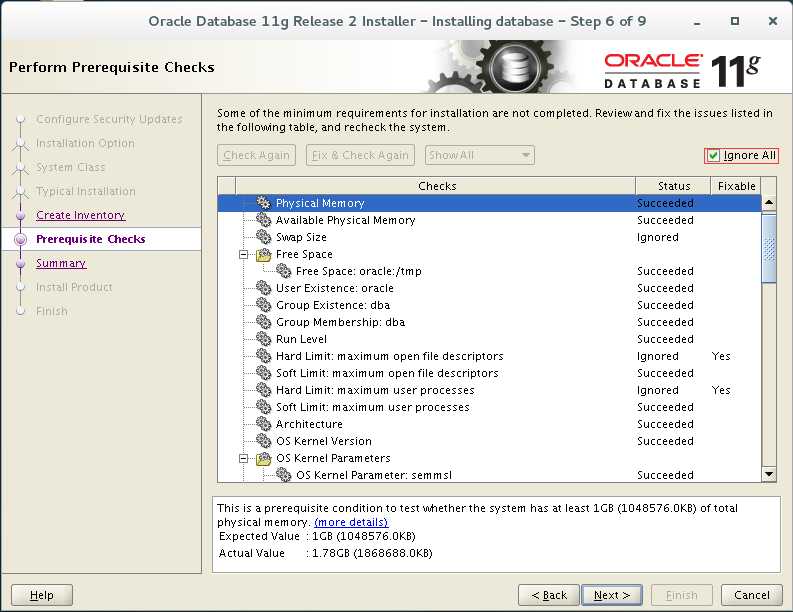Proceed with the Next button
Viewport: 793px width, 612px height.
tap(611, 595)
